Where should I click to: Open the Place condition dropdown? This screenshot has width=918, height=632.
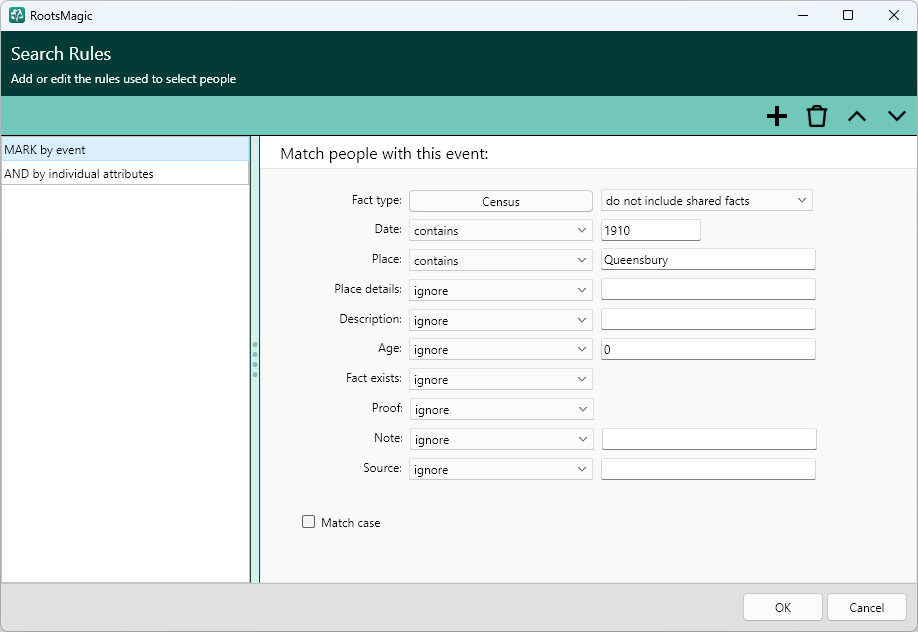(x=501, y=260)
